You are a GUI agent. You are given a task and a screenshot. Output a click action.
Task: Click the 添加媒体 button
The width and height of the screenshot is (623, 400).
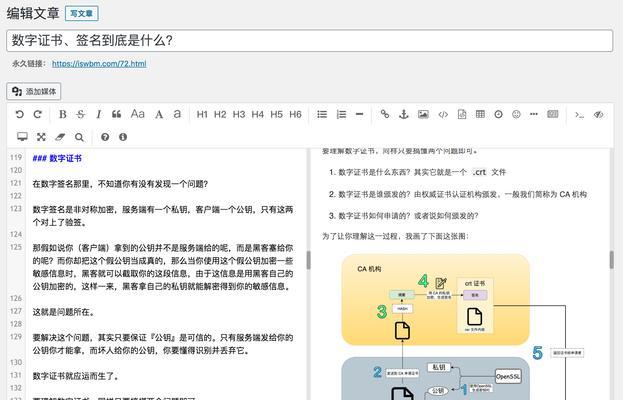(34, 91)
